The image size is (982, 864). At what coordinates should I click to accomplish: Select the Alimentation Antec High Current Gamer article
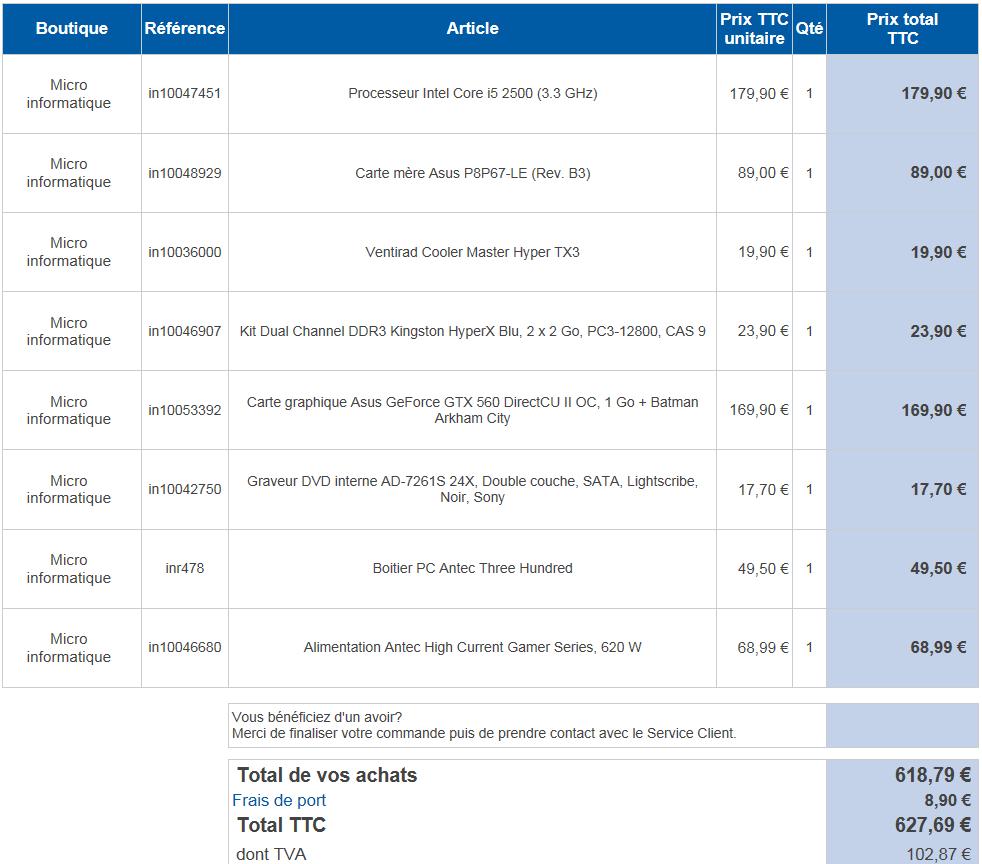(x=472, y=647)
